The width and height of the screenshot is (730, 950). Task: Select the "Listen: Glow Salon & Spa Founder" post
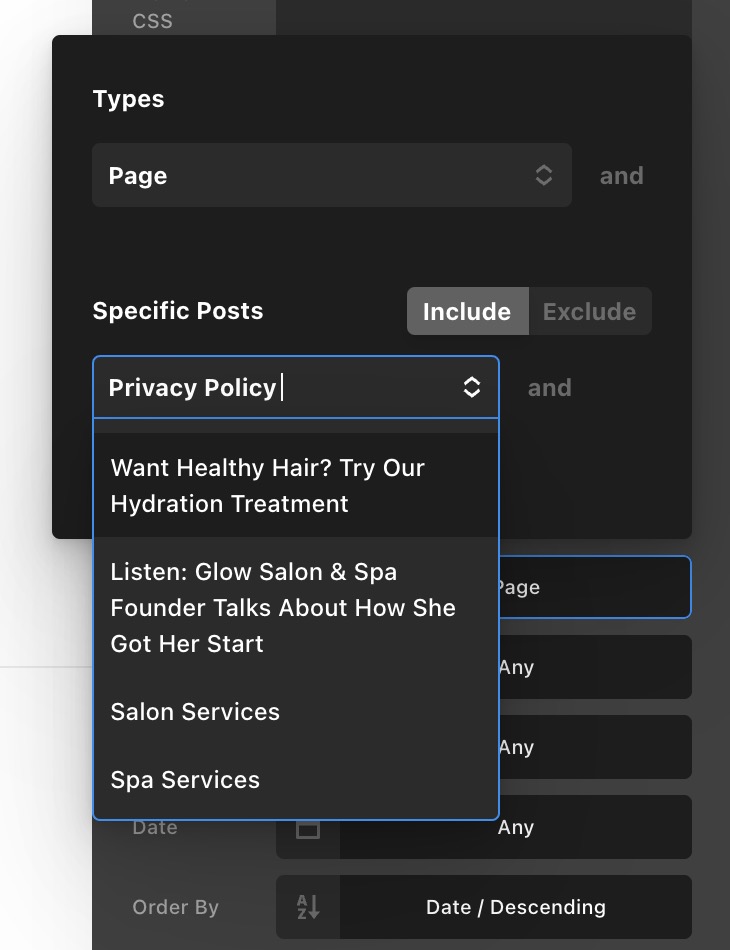(283, 608)
